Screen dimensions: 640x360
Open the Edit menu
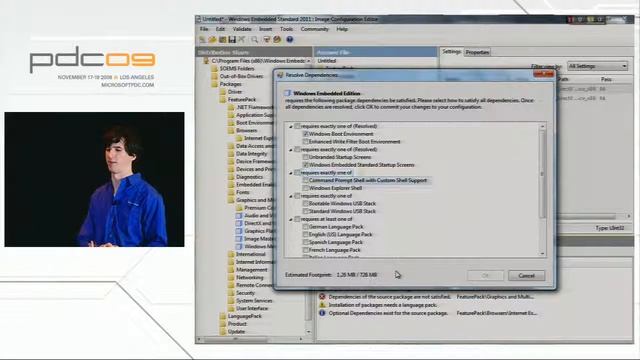pyautogui.click(x=220, y=29)
